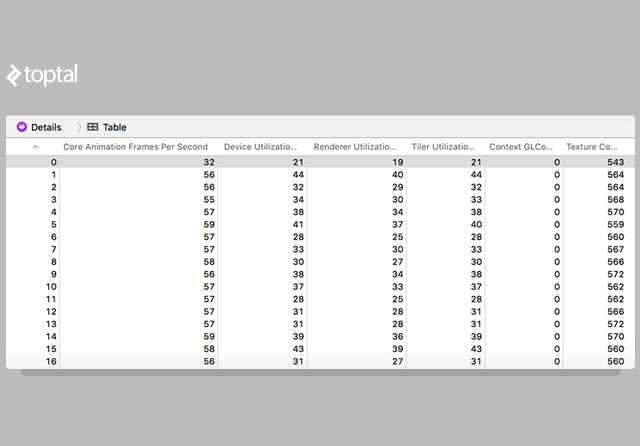This screenshot has height=446, width=640.
Task: Click frames per second value 59 in row 5
Action: pyautogui.click(x=209, y=224)
